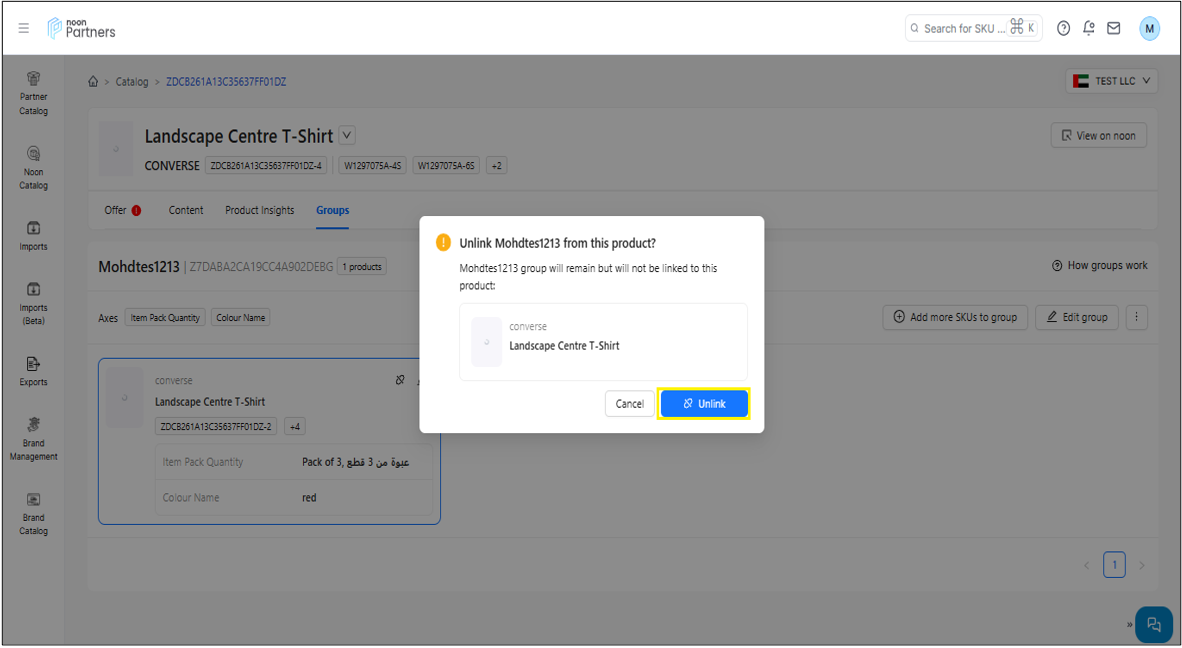Expand the Landscape Centre T-Shirt title dropdown
Image resolution: width=1182 pixels, height=648 pixels.
(346, 135)
